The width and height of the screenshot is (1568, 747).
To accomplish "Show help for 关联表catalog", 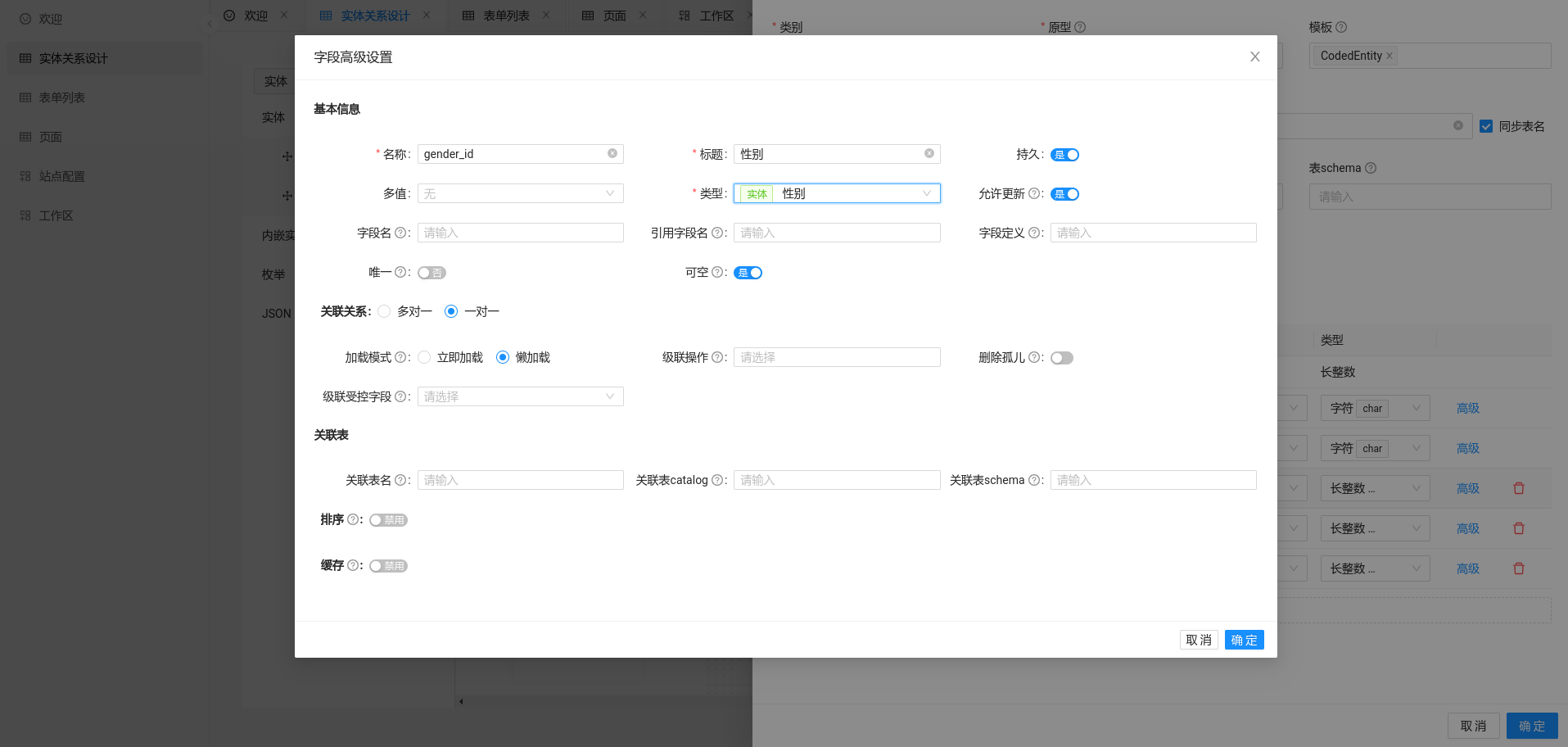I will click(717, 481).
